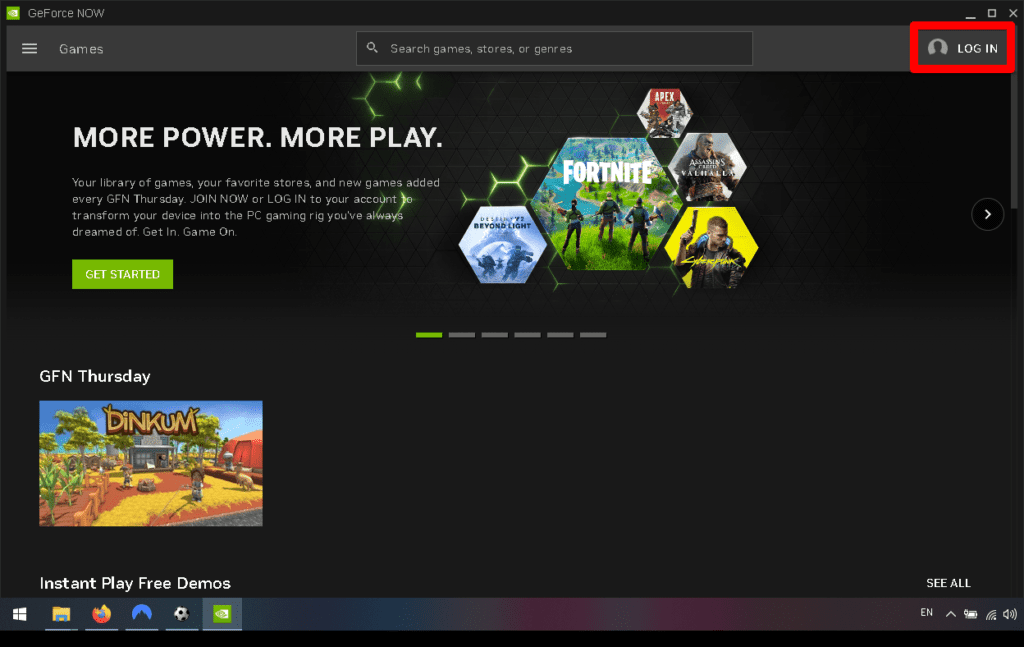Jump to the second carousel slide indicator
The width and height of the screenshot is (1024, 647).
462,335
